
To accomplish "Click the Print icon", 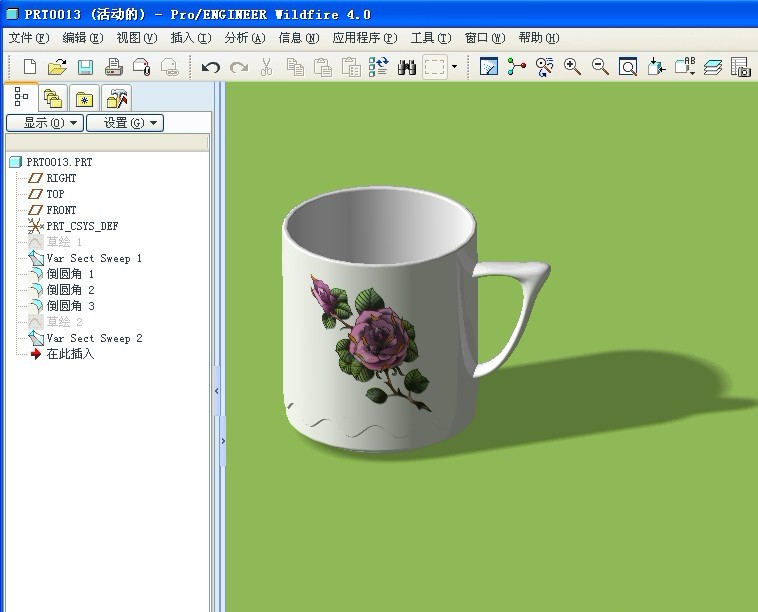I will point(114,67).
